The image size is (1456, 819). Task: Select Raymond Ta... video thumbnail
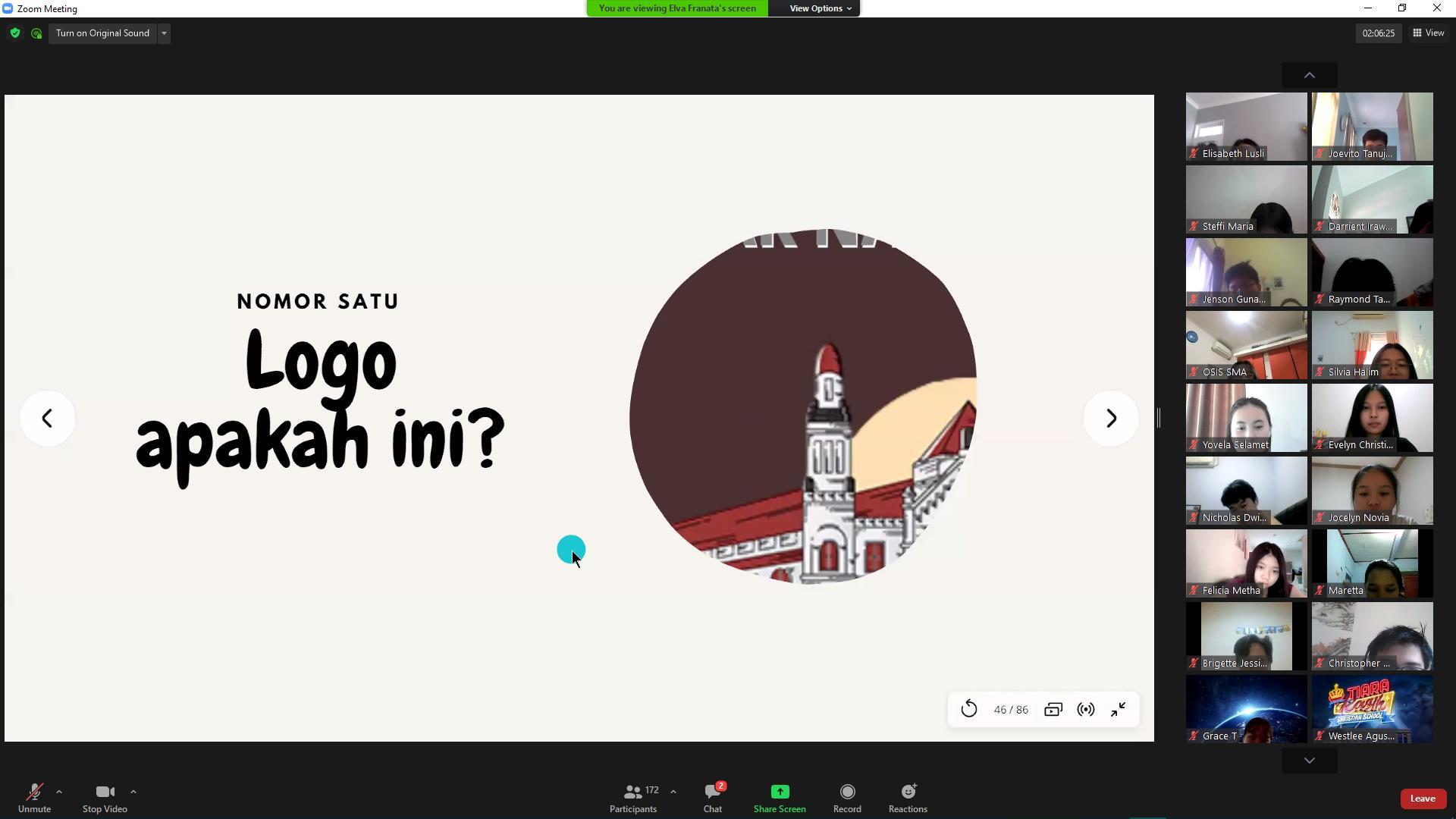[1372, 272]
